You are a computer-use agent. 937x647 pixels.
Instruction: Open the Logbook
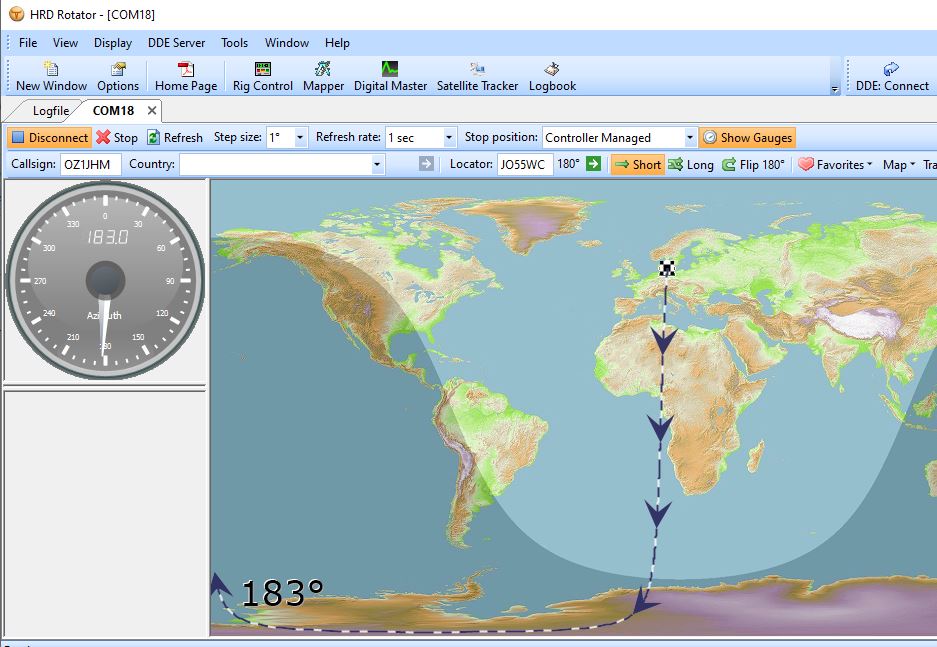coord(552,76)
